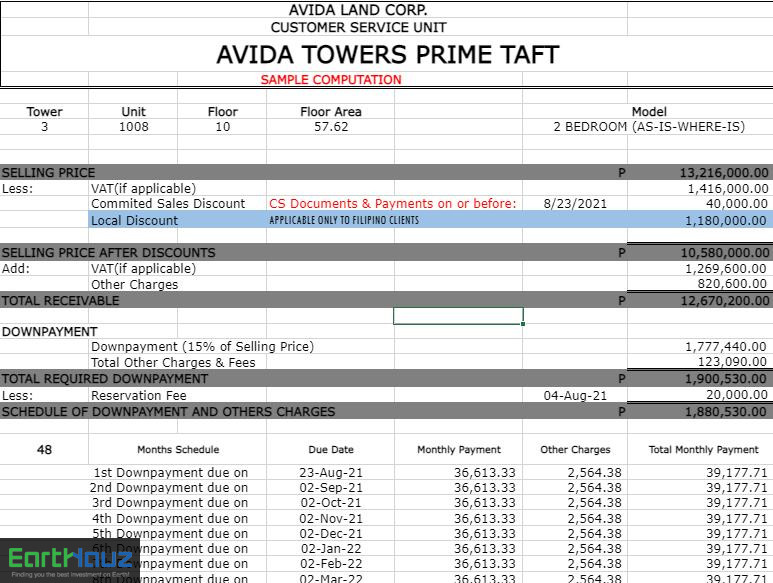Click the Monthly Payment column header
This screenshot has height=583, width=773.
(x=458, y=449)
